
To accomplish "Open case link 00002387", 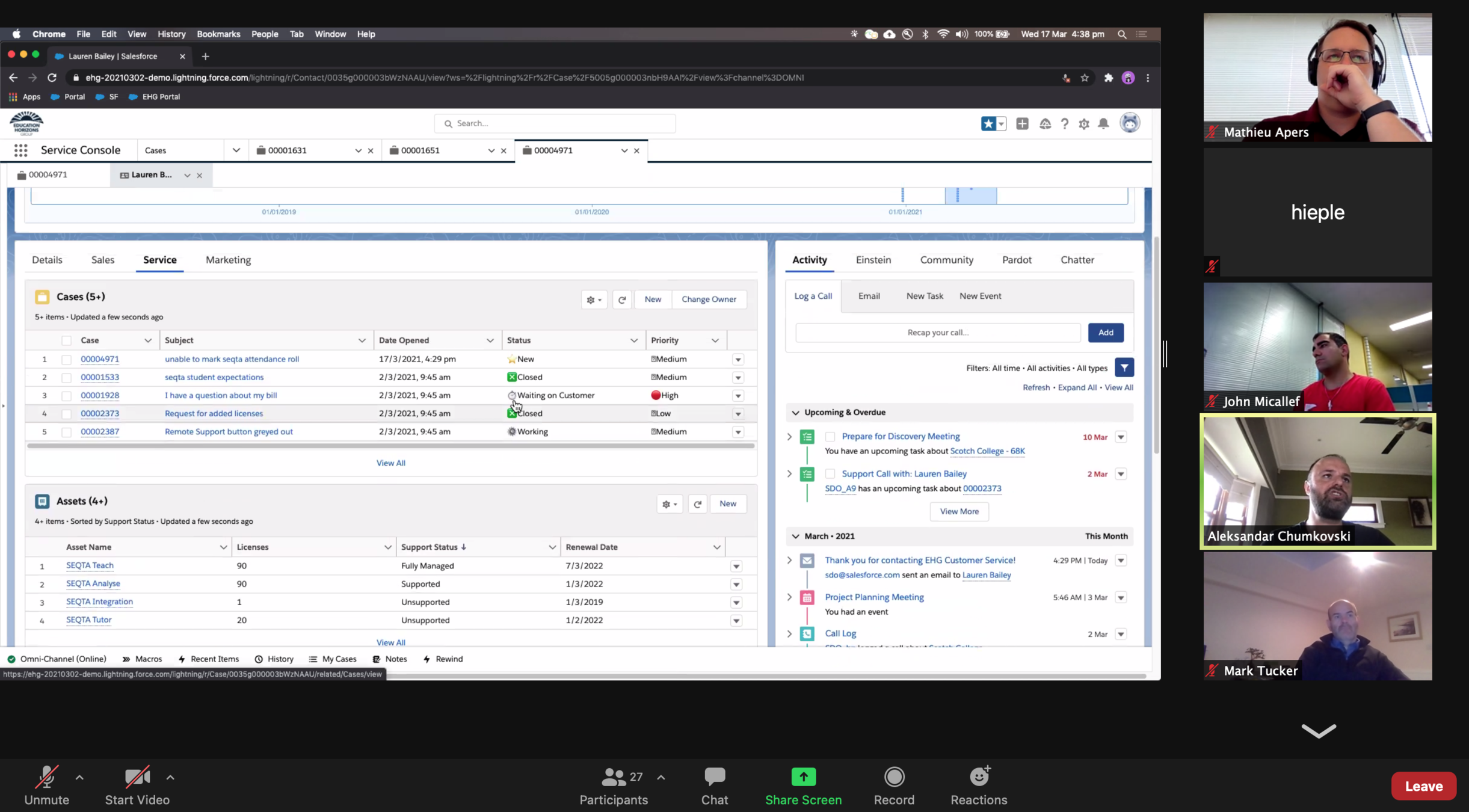I will (100, 432).
